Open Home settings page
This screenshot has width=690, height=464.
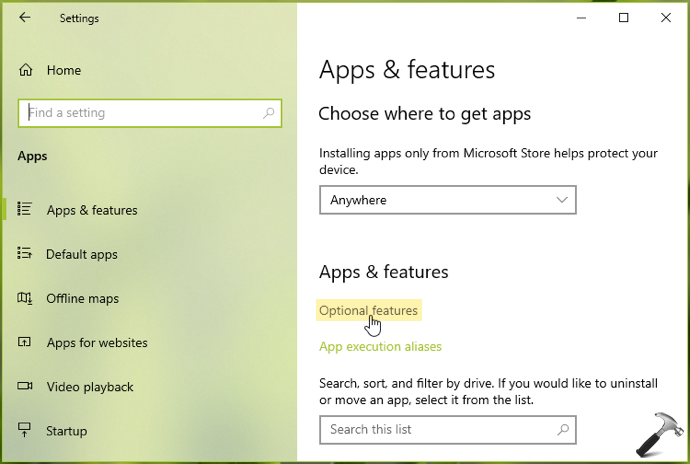coord(64,70)
